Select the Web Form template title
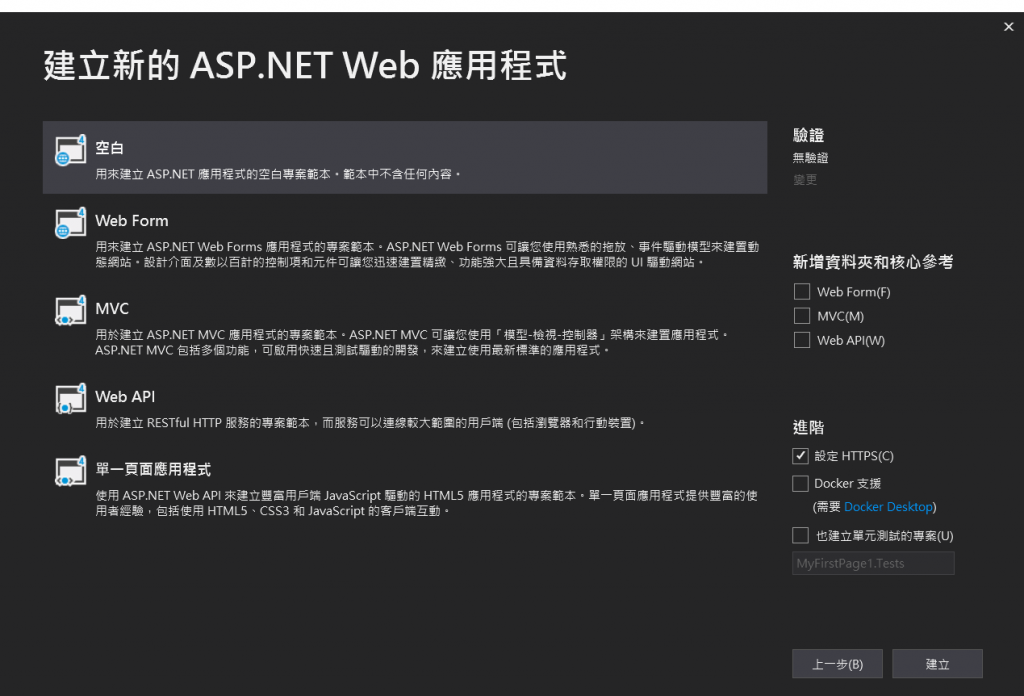Screen dimensions: 1024x696 coord(132,221)
